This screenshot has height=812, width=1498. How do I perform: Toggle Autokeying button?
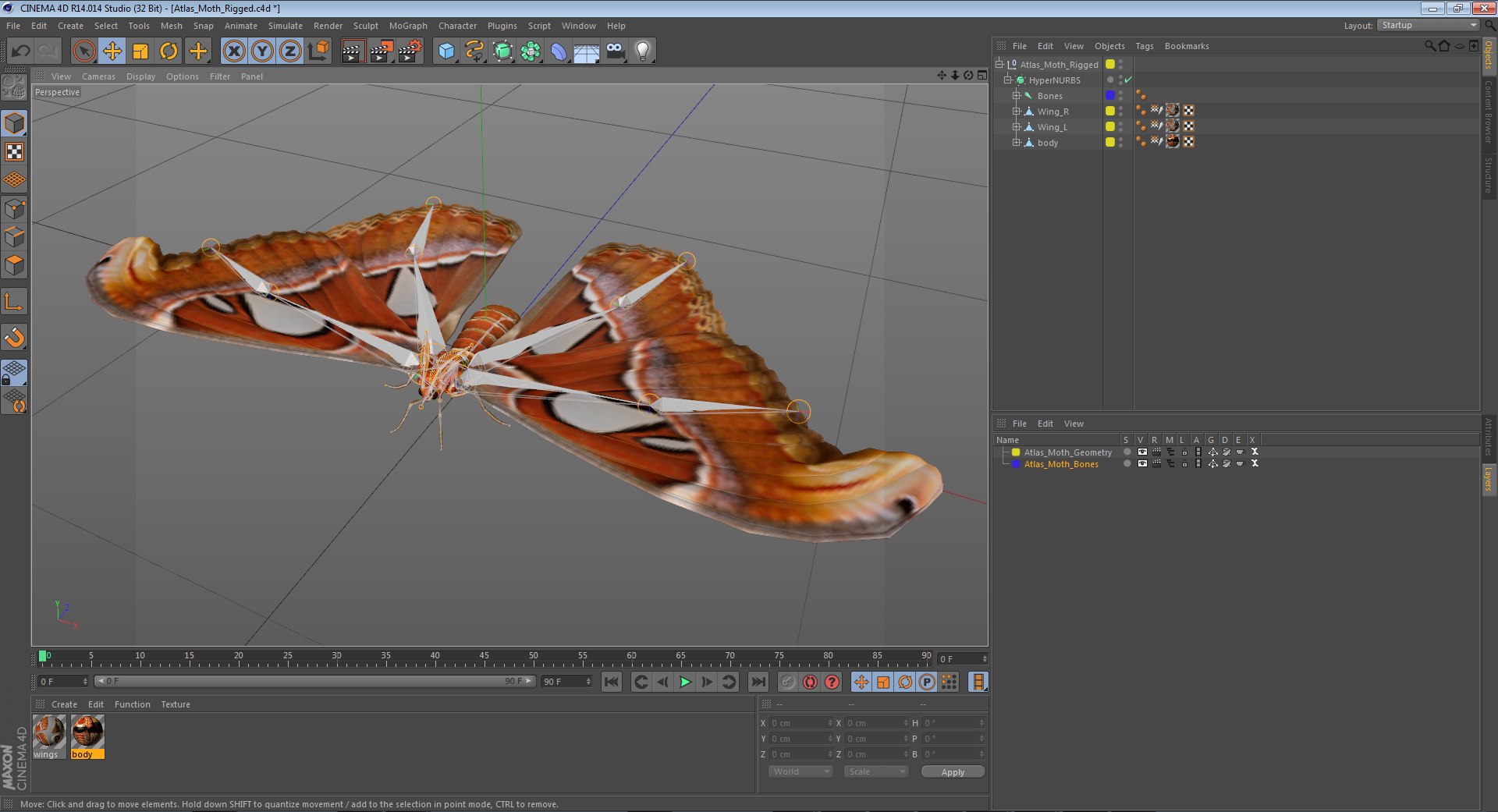[810, 682]
